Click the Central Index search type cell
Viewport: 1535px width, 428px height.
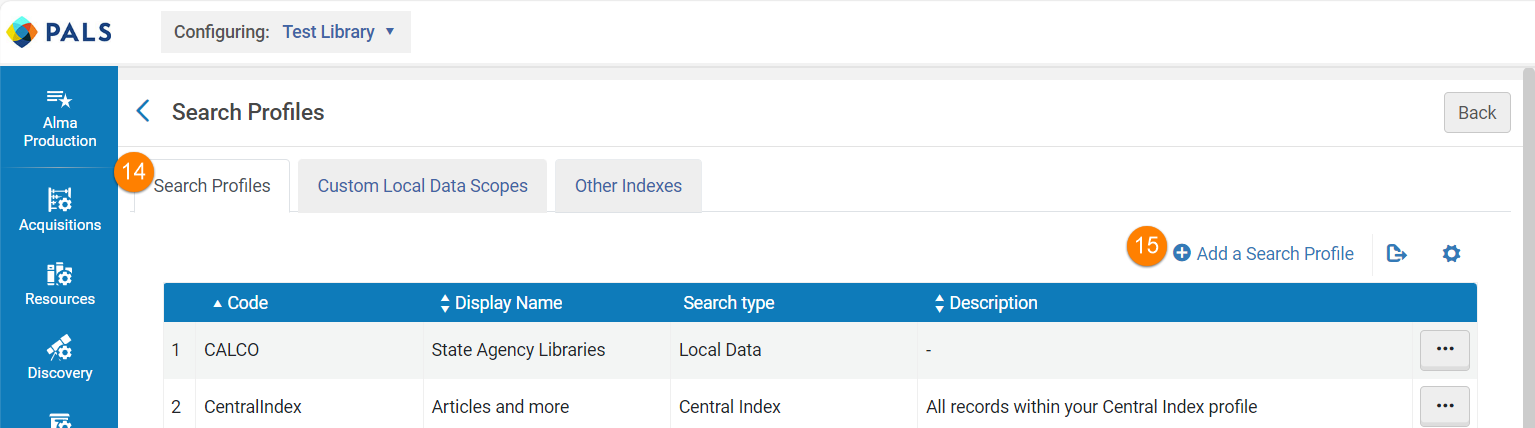coord(794,406)
